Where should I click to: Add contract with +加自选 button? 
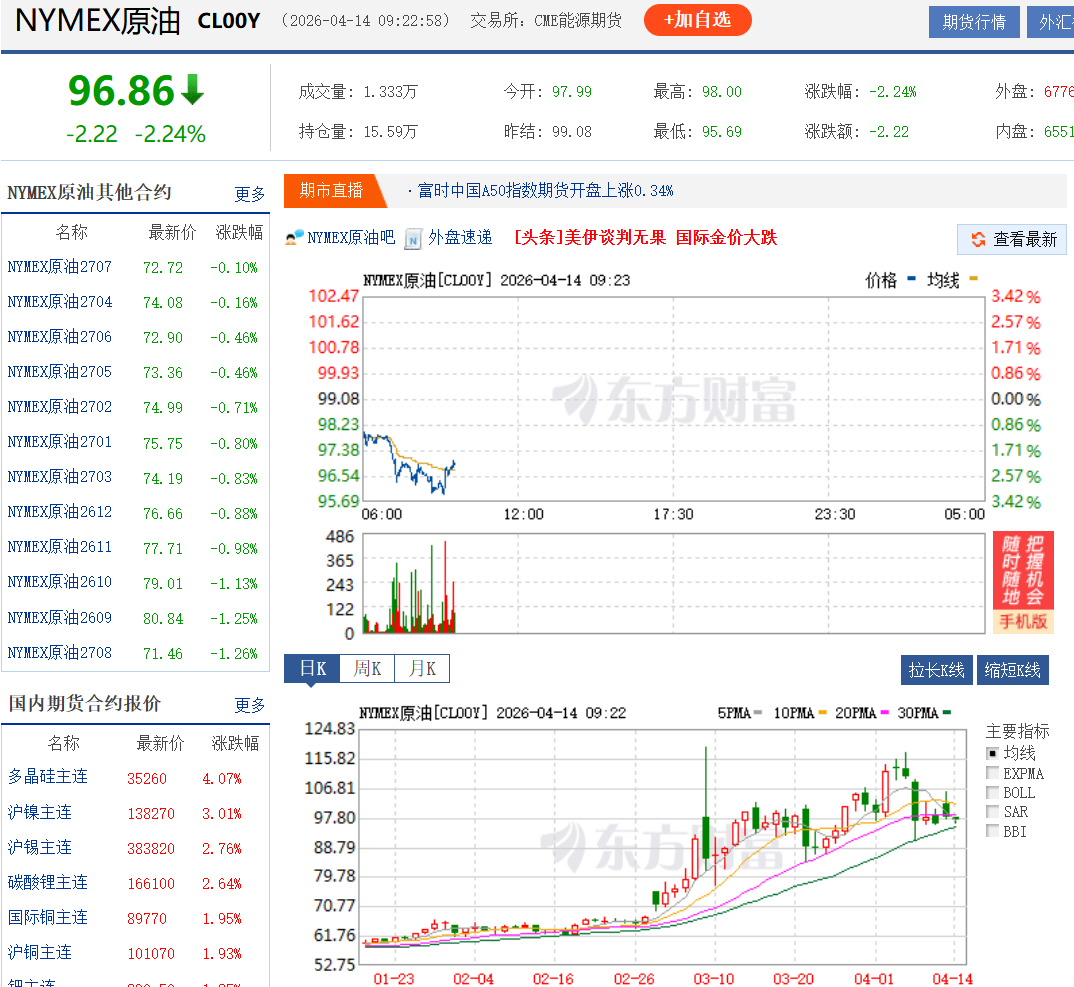[x=697, y=20]
